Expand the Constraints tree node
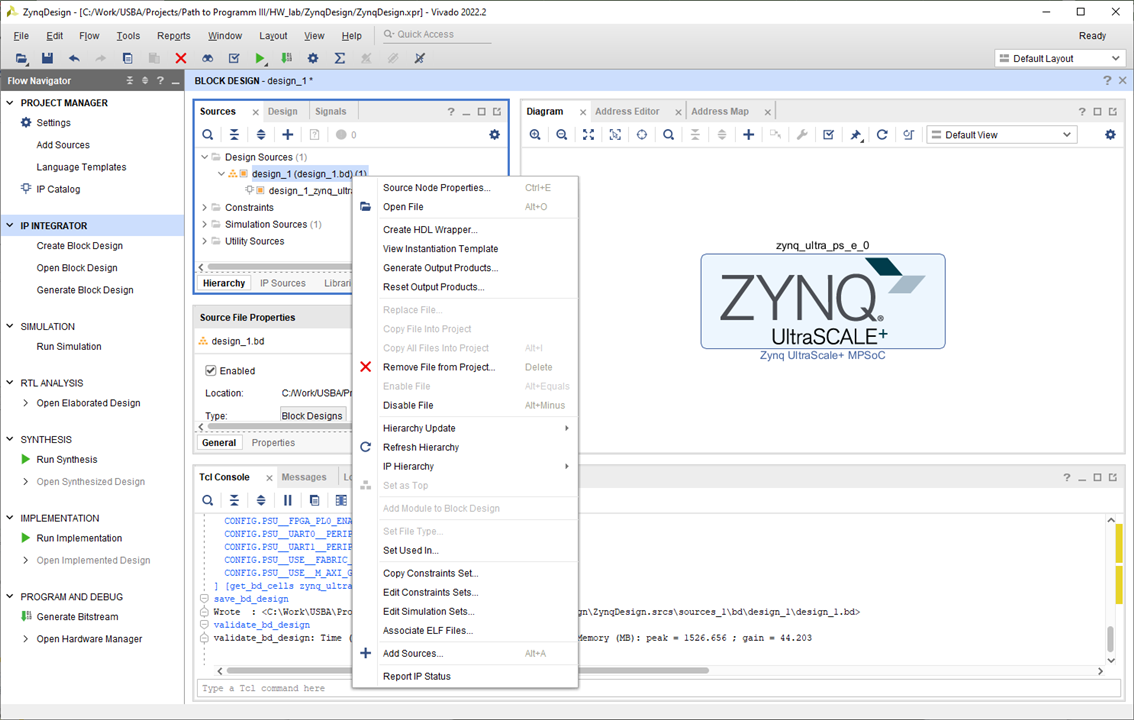 (x=205, y=208)
